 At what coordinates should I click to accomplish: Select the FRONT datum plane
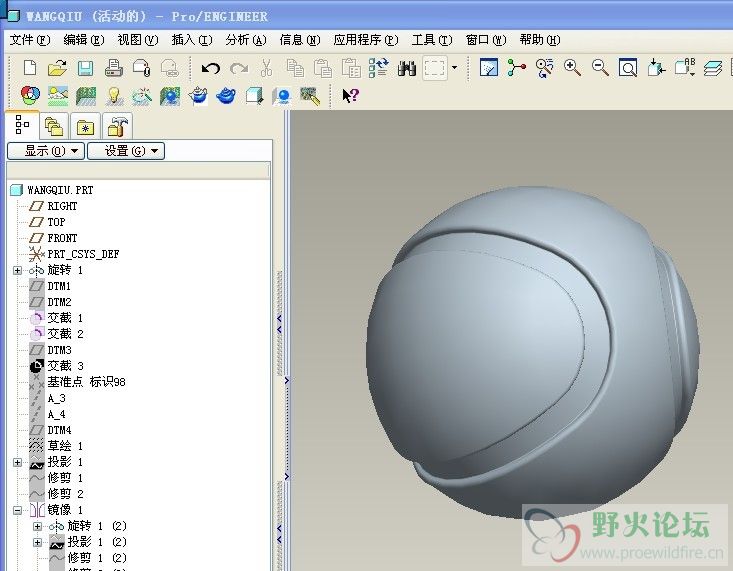(x=62, y=238)
